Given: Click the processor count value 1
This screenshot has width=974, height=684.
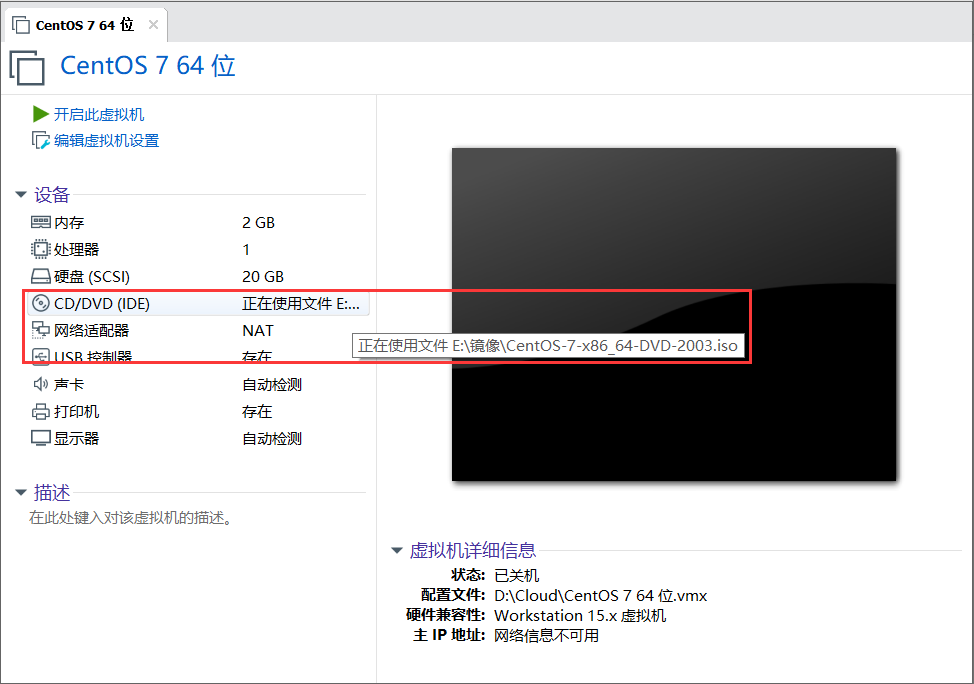Looking at the screenshot, I should [246, 250].
